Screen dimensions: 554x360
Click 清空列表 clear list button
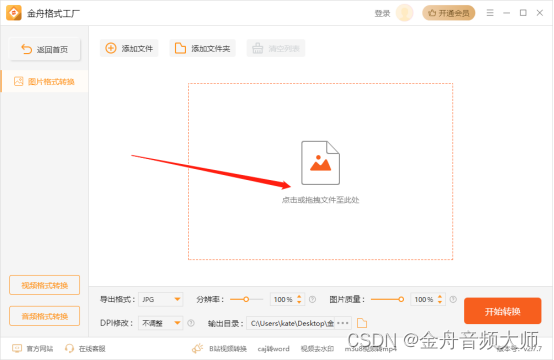[x=276, y=48]
